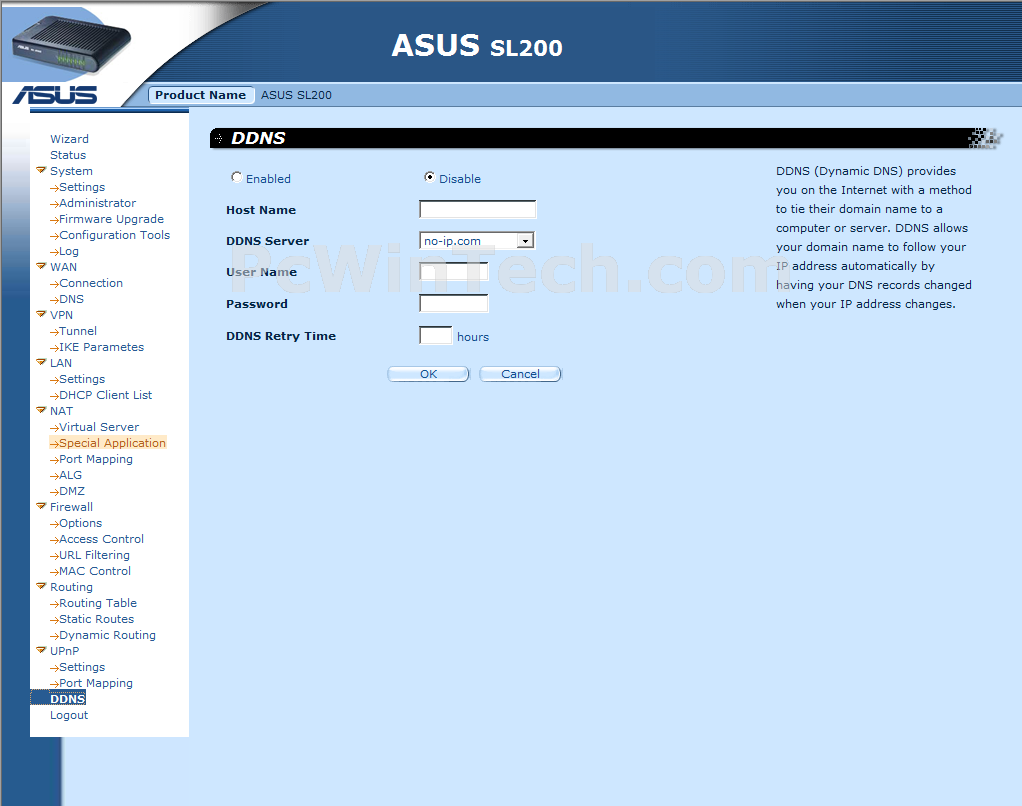Click the Host Name input field
This screenshot has height=806, width=1022.
point(478,209)
